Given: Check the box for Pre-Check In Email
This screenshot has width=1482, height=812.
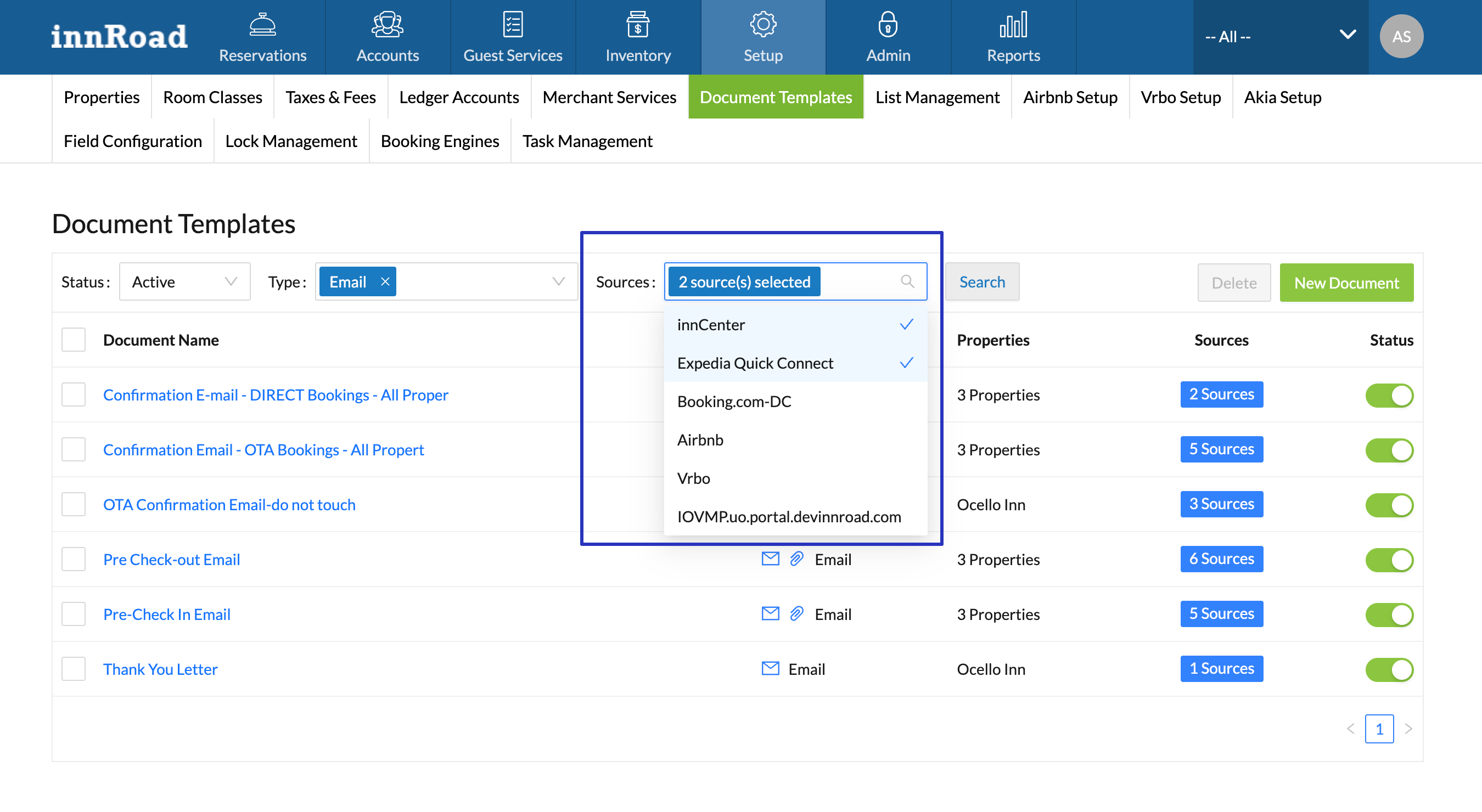Looking at the screenshot, I should (x=74, y=613).
